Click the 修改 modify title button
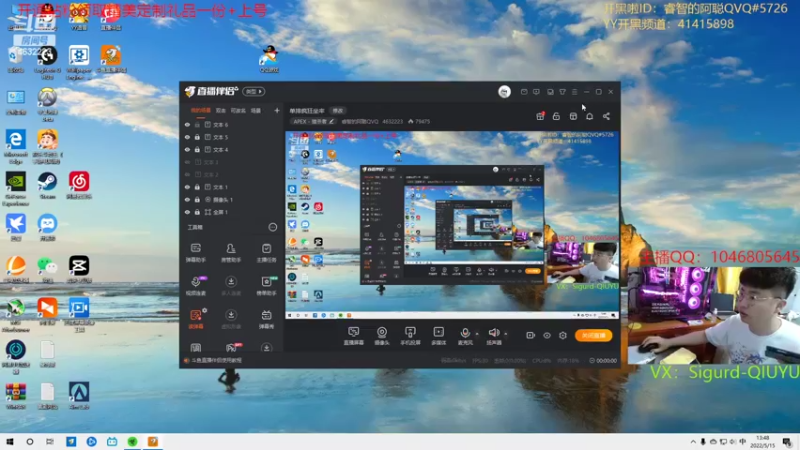Viewport: 800px width, 450px height. [338, 111]
